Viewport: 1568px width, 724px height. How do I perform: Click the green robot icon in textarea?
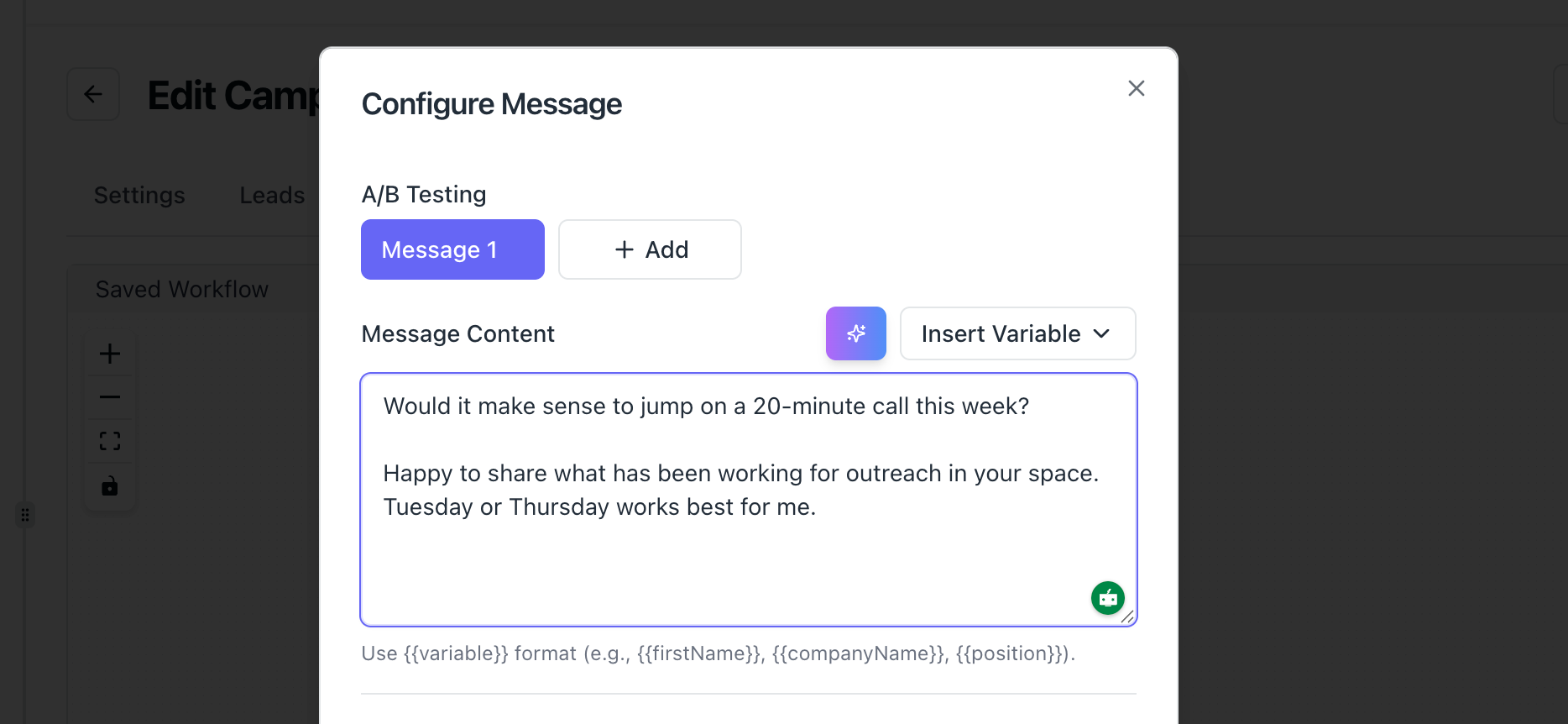[x=1107, y=598]
